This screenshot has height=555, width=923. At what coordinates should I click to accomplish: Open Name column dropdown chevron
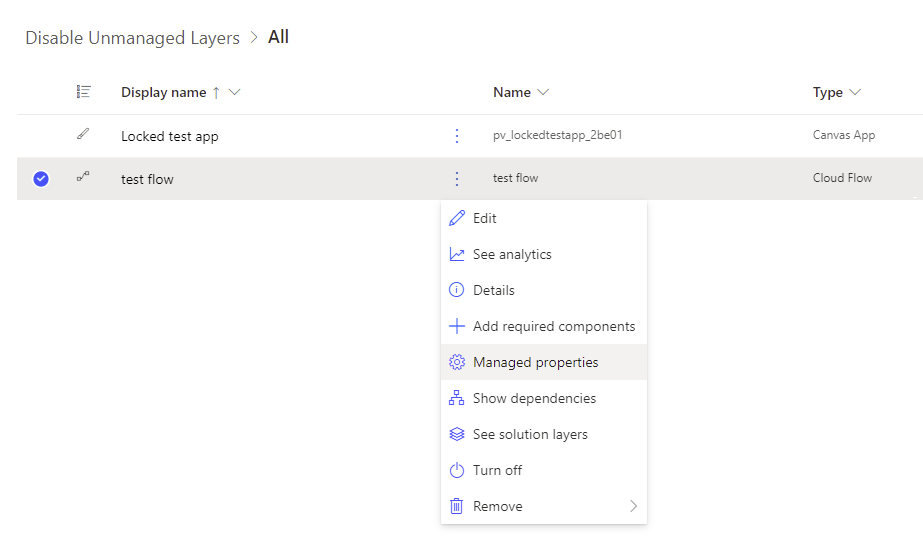(x=543, y=92)
